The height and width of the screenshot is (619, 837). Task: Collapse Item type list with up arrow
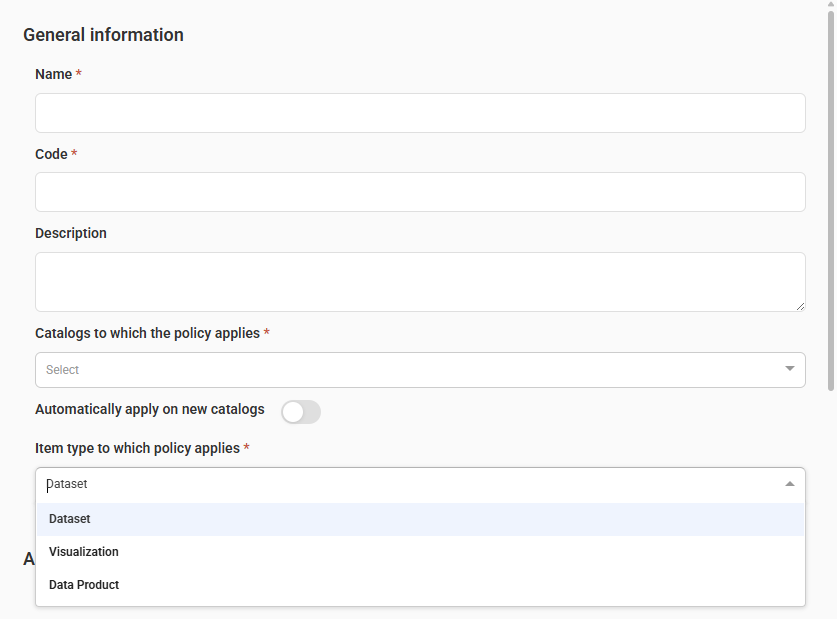click(789, 484)
